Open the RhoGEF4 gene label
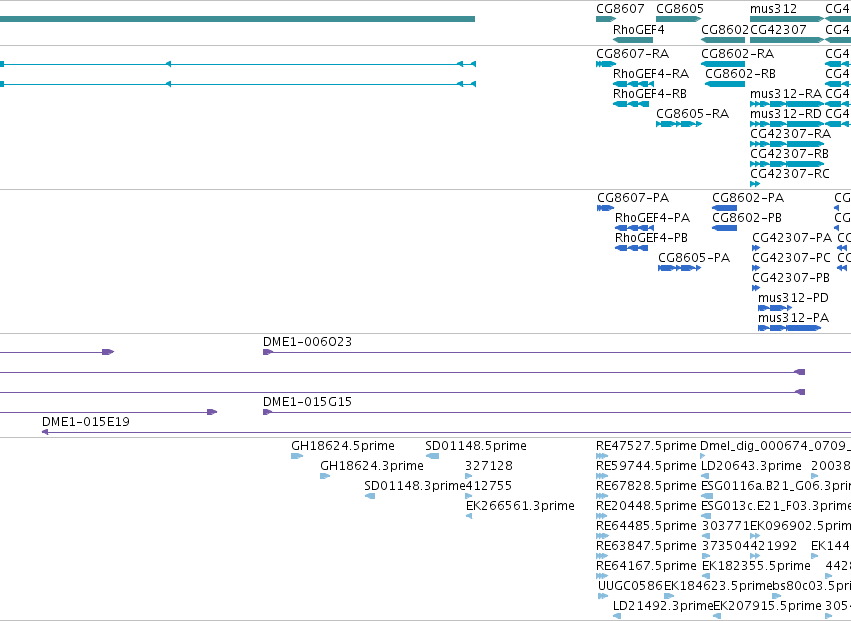851x621 pixels. (x=638, y=29)
